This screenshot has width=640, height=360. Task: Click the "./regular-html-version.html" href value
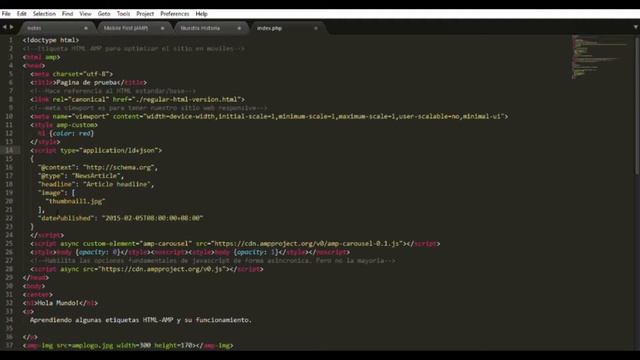pos(188,100)
